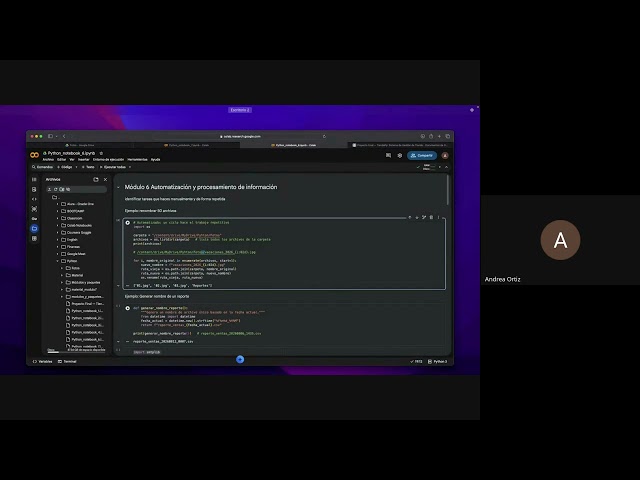This screenshot has width=640, height=480.
Task: Toggle the Safari sidebar
Action: pyautogui.click(x=51, y=136)
